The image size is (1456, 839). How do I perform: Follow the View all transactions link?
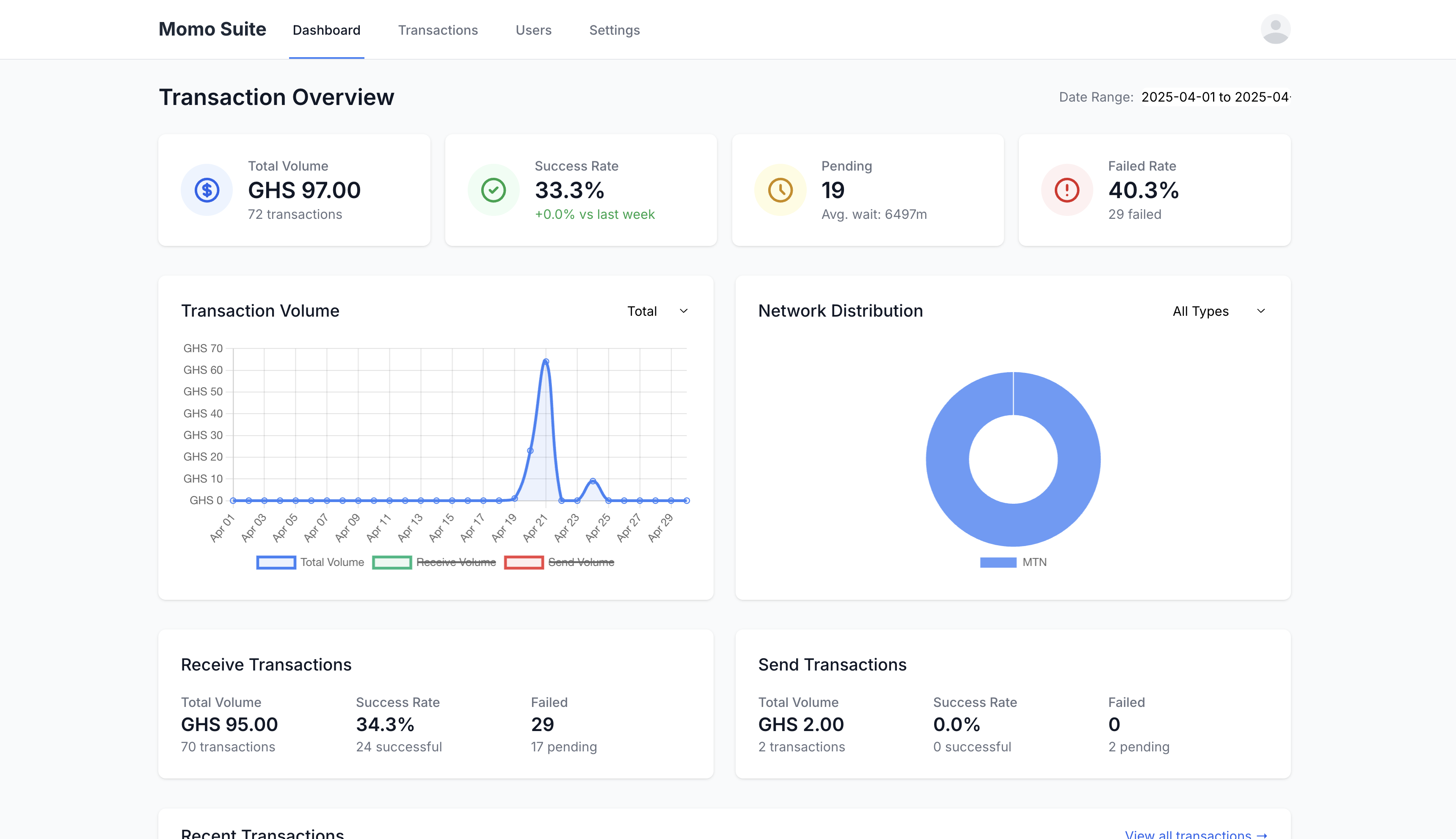(1196, 834)
